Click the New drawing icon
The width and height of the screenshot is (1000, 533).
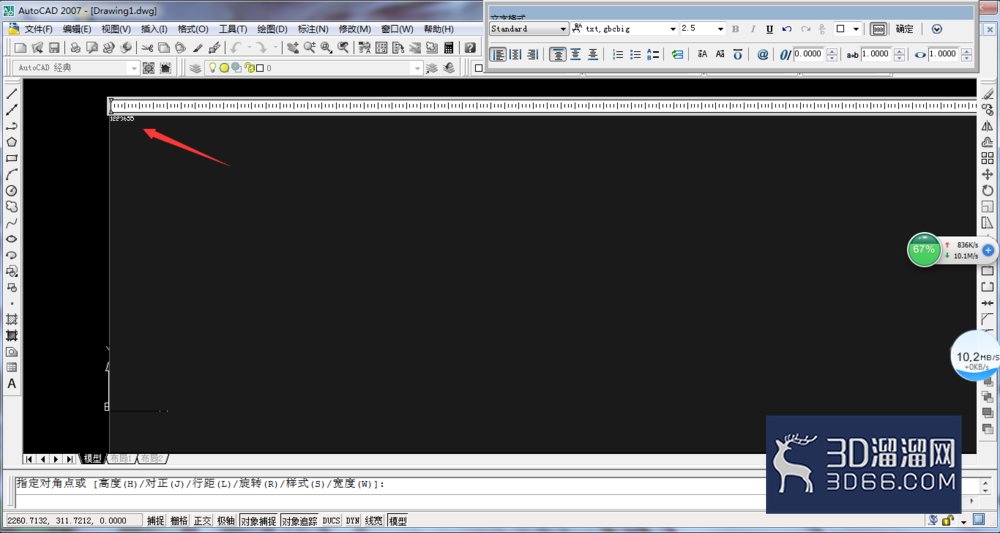(x=20, y=48)
